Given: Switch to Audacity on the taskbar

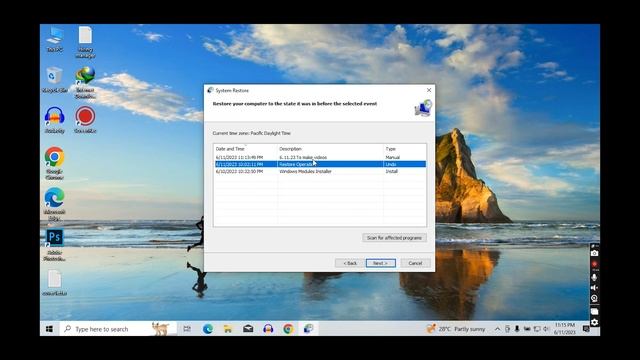Looking at the screenshot, I should [x=268, y=329].
